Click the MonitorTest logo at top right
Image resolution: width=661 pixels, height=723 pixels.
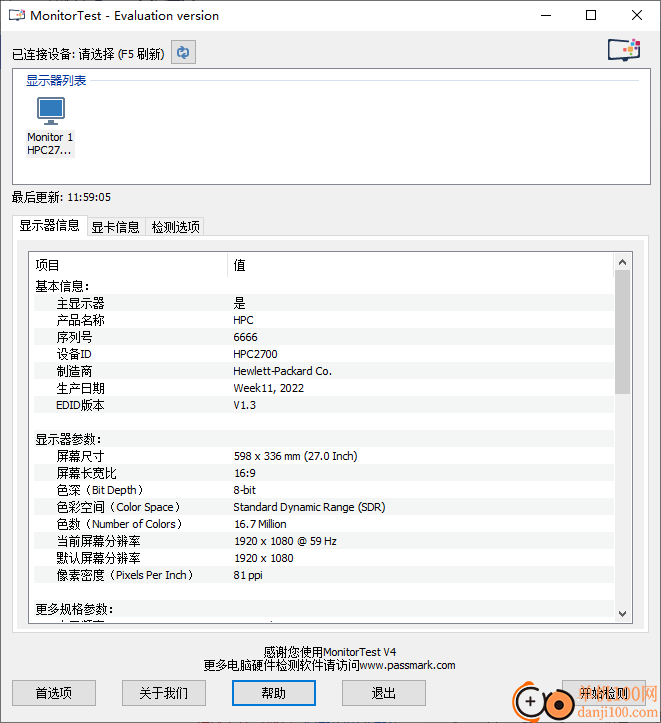624,50
